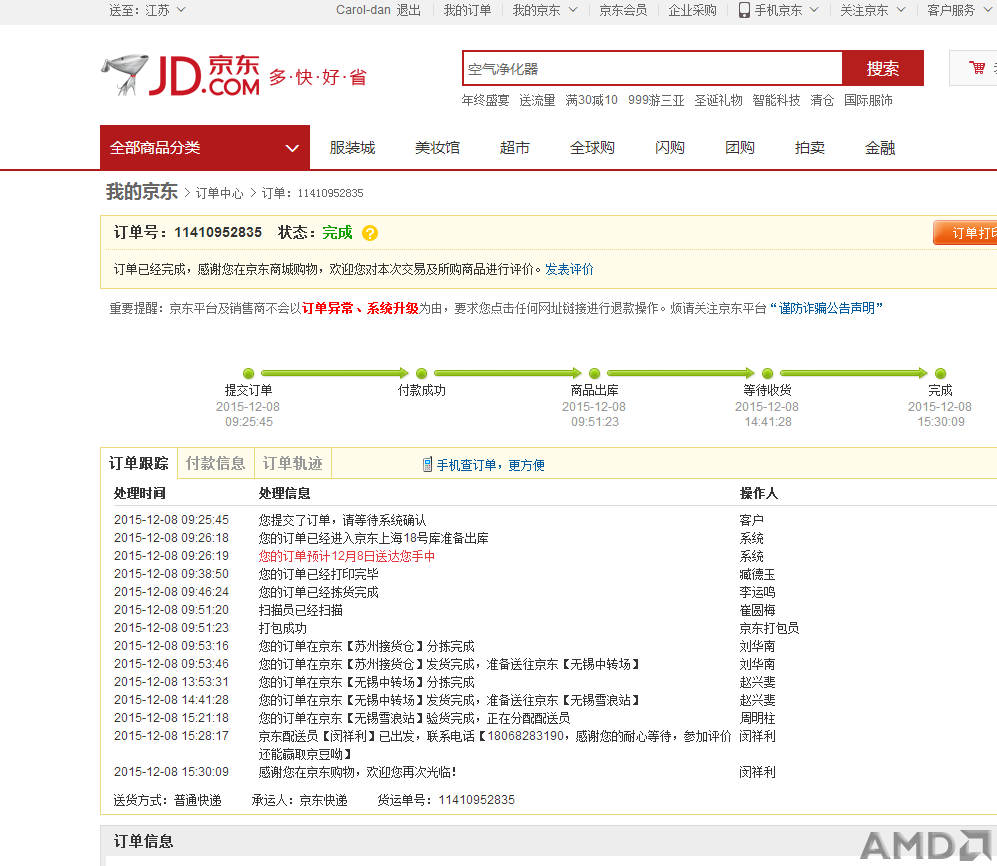
Task: Click the 国际服饰 hot search link
Action: (x=869, y=100)
